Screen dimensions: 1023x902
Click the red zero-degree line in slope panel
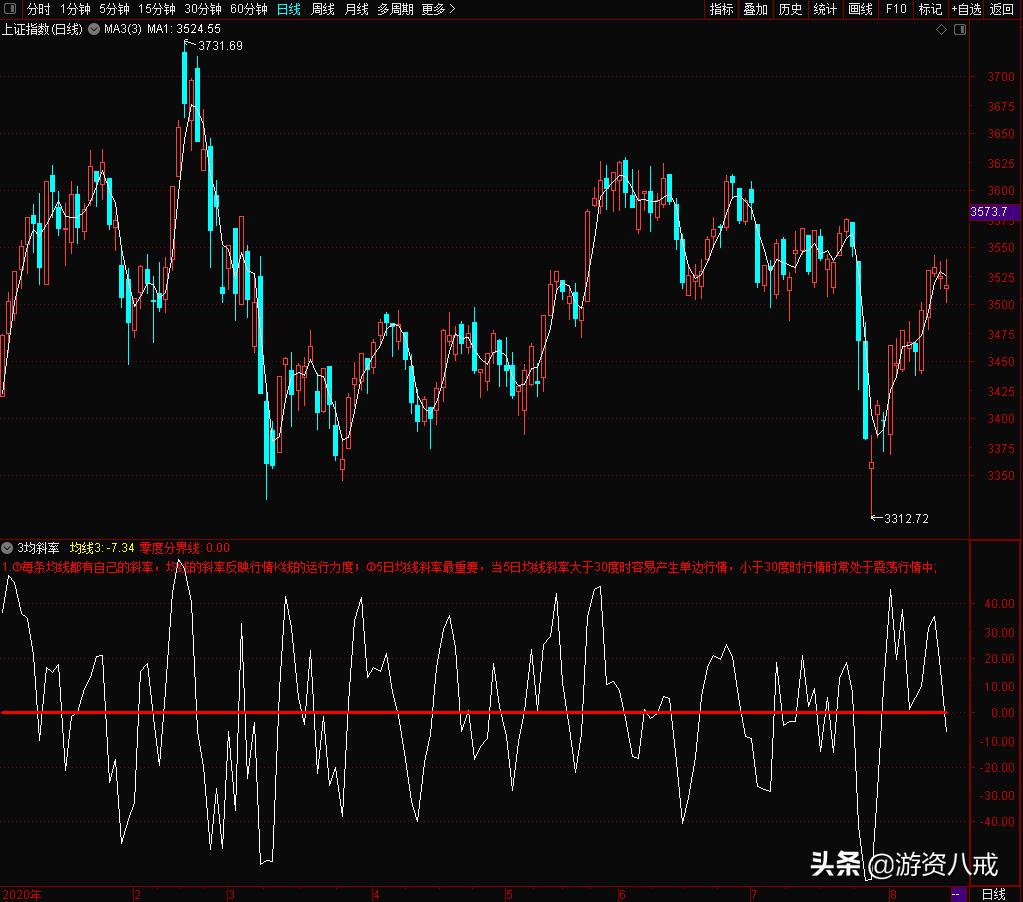[x=473, y=712]
